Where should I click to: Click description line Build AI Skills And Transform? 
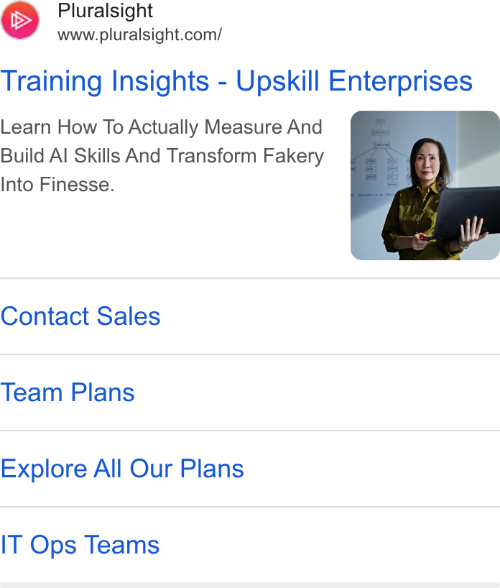162,156
